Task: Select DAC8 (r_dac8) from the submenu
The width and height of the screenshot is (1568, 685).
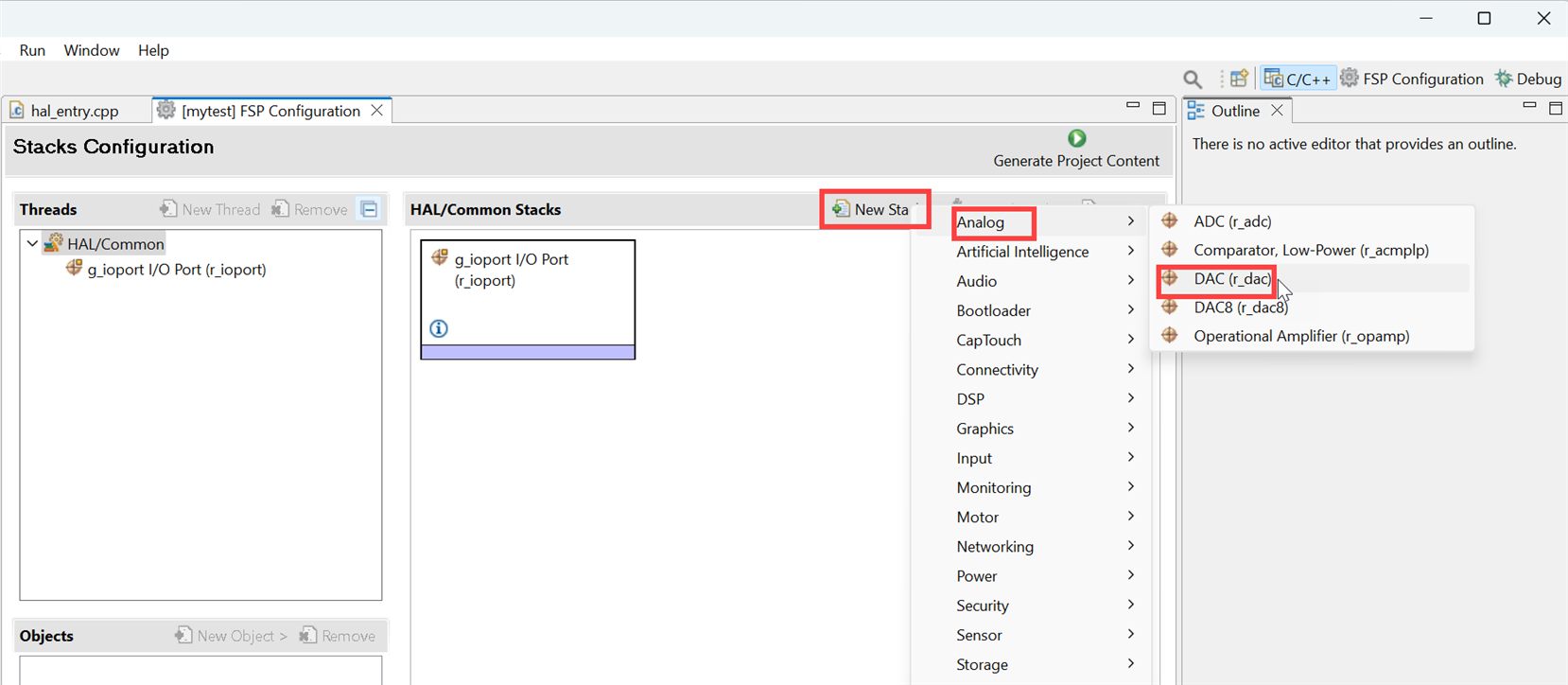Action: pos(1312,307)
